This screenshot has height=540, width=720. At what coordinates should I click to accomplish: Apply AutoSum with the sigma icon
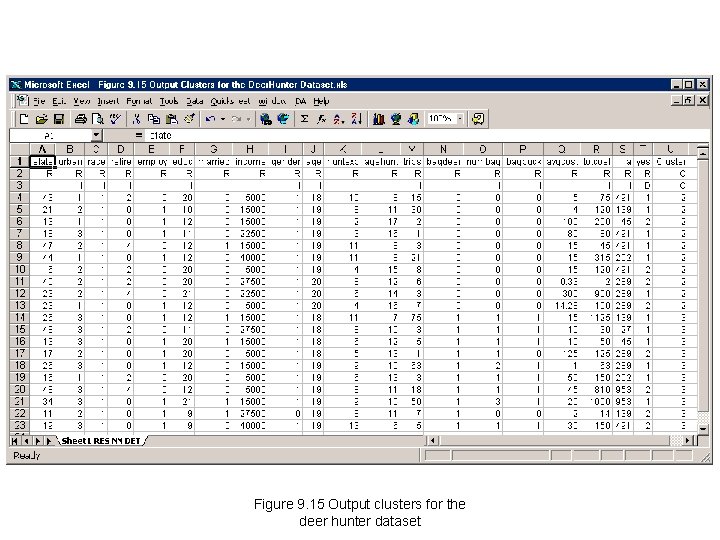304,119
